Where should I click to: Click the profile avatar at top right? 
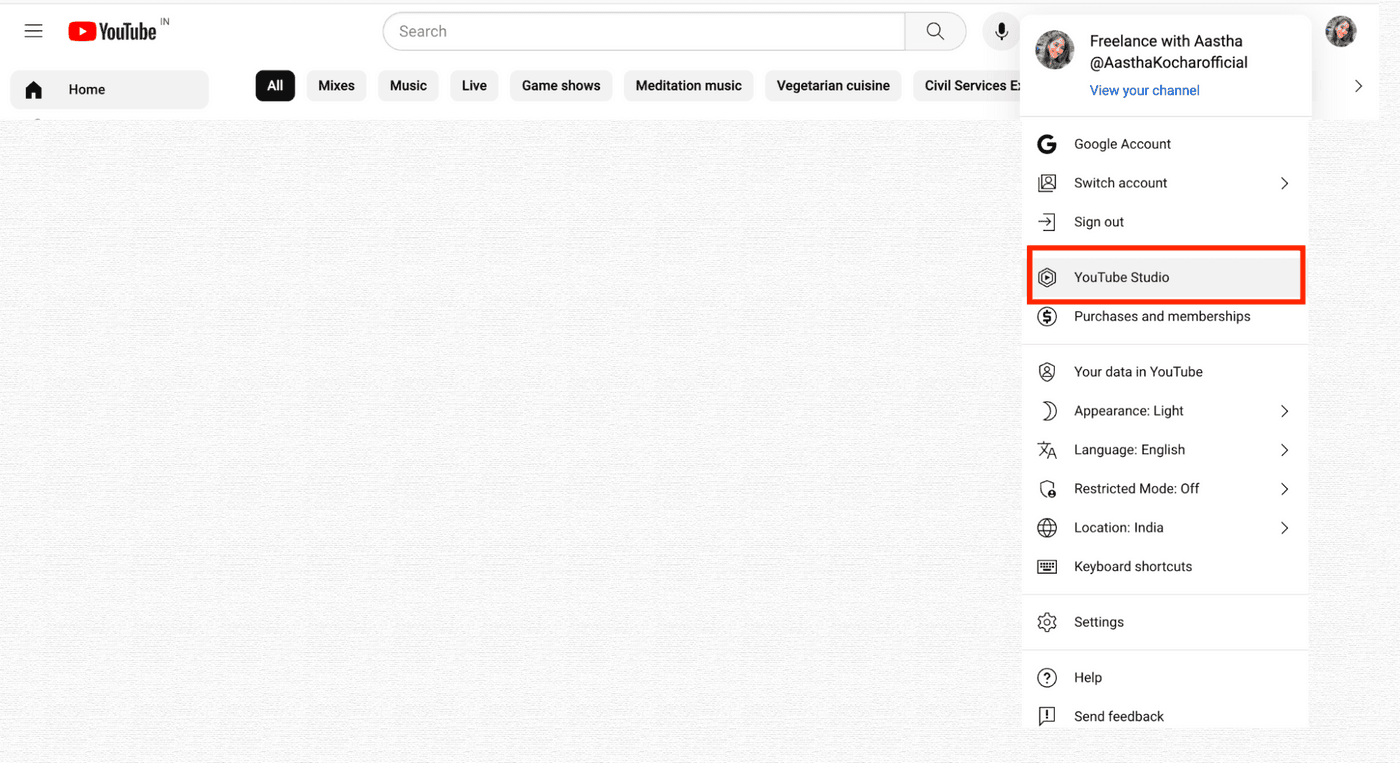(1340, 31)
